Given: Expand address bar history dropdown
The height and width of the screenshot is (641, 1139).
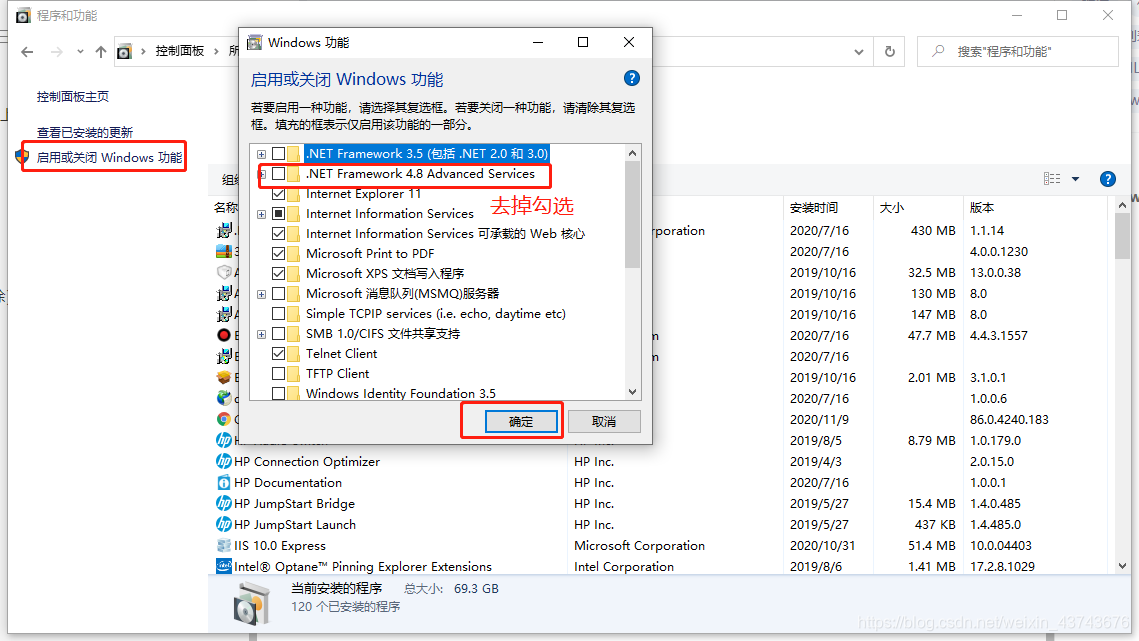Looking at the screenshot, I should tap(859, 52).
